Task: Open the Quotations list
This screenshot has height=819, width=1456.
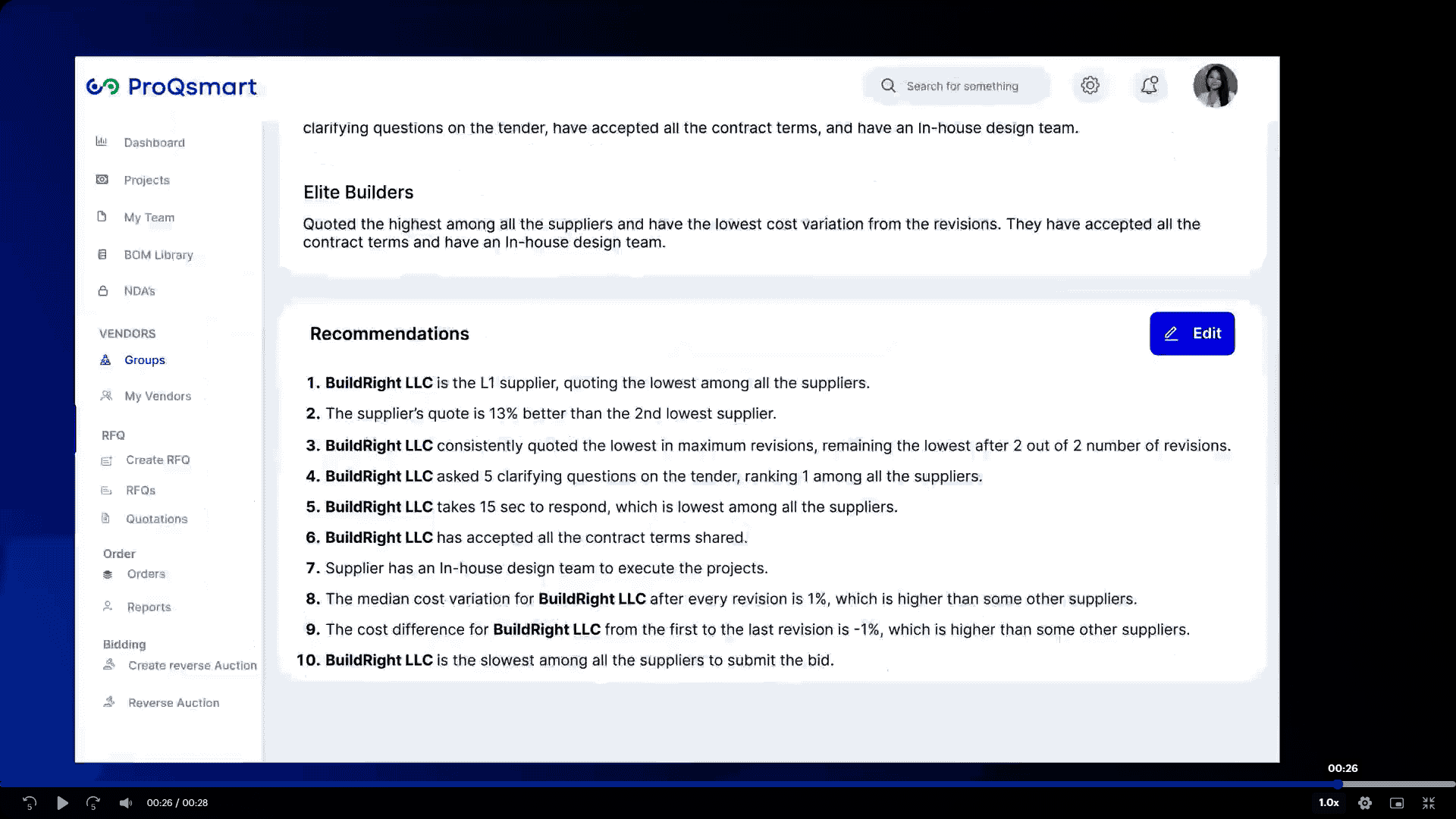Action: pos(155,519)
